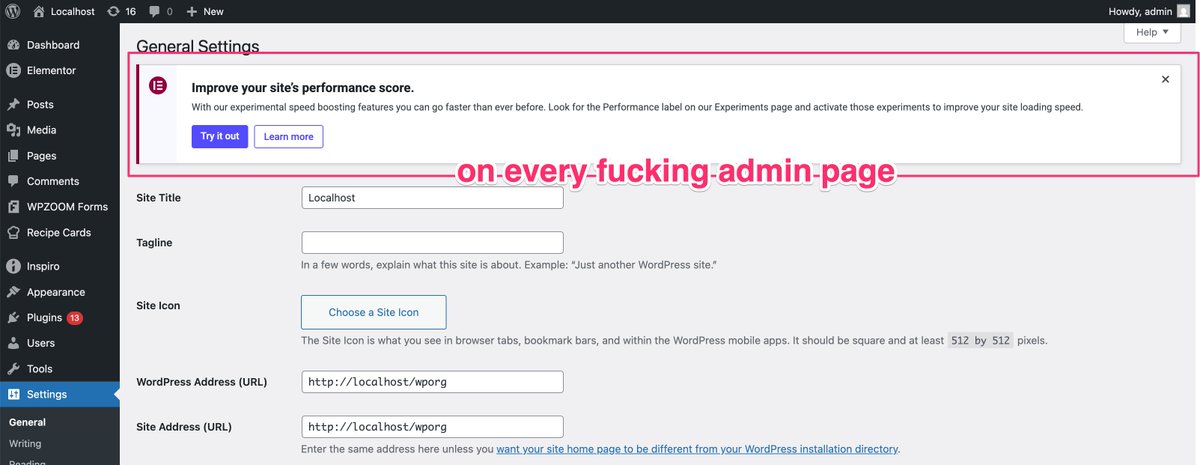
Task: Follow the home page directory link
Action: [697, 449]
